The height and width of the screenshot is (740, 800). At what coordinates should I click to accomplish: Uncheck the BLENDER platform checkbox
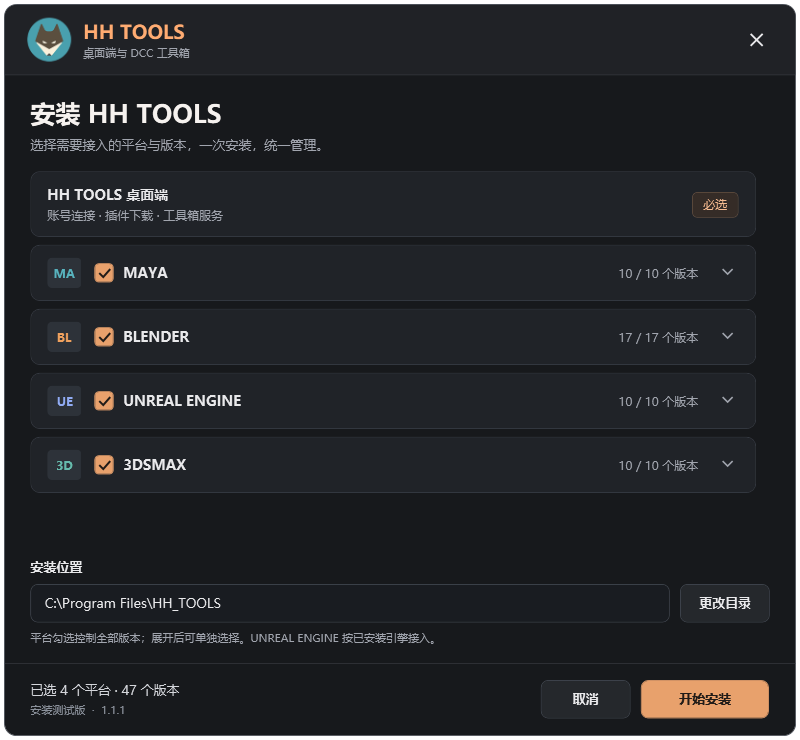pyautogui.click(x=104, y=337)
